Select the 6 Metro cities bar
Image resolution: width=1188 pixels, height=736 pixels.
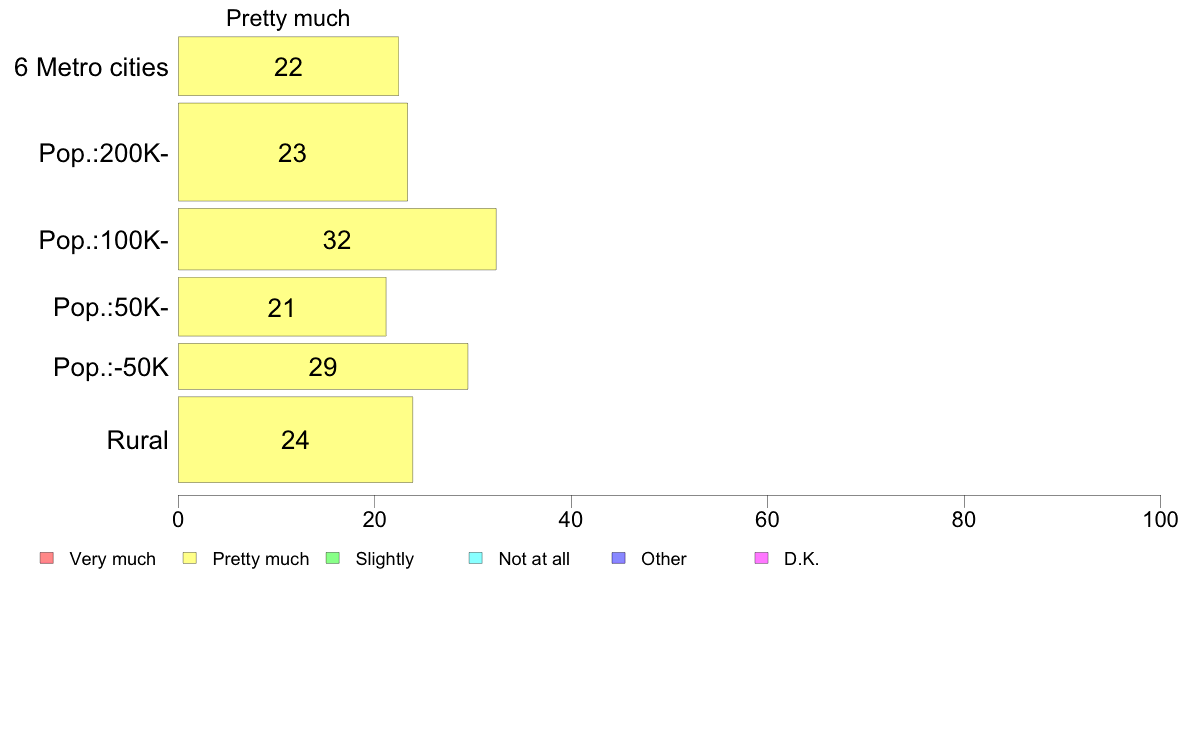click(289, 67)
